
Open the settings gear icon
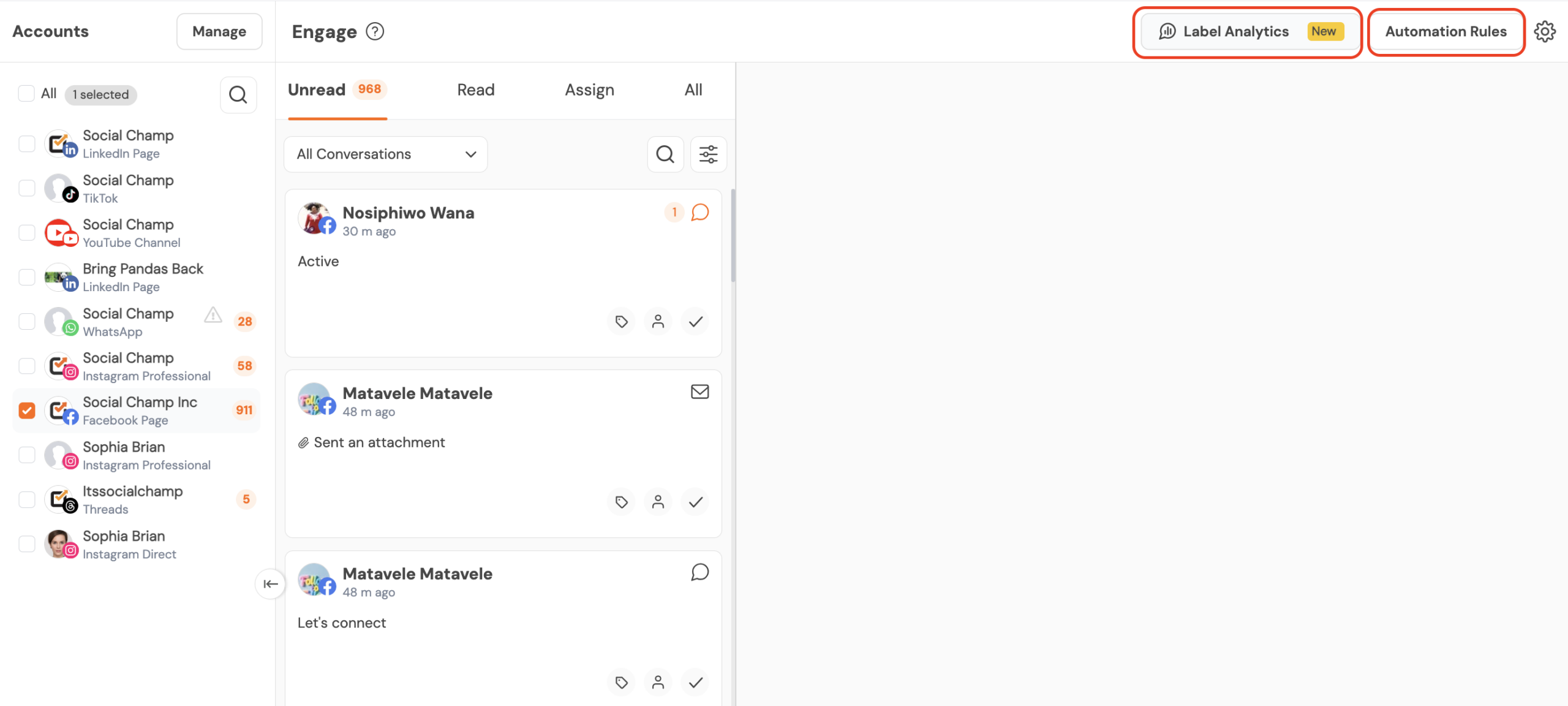click(1544, 31)
